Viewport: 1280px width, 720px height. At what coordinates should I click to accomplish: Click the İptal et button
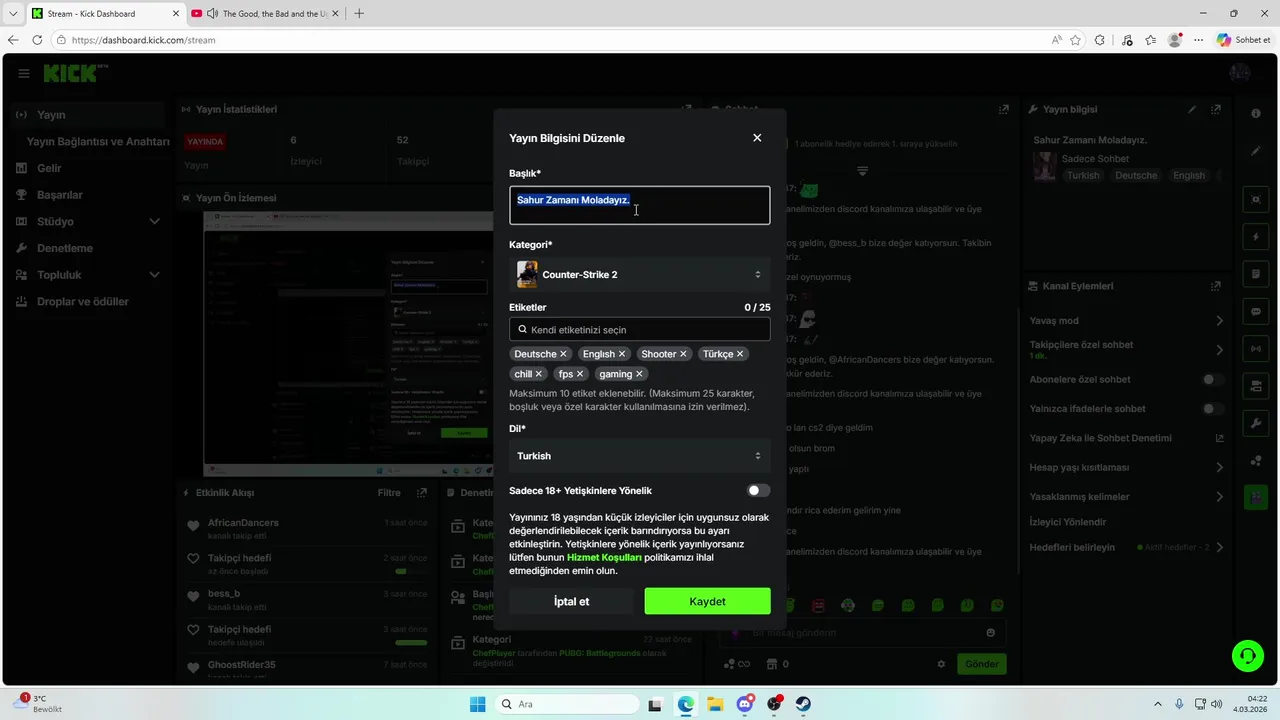tap(571, 601)
